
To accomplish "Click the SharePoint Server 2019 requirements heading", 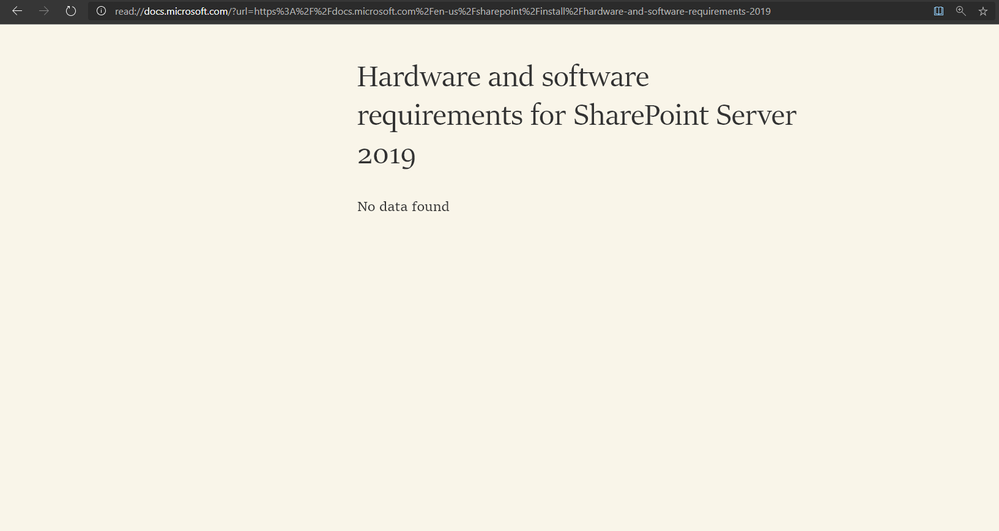I will (x=577, y=115).
